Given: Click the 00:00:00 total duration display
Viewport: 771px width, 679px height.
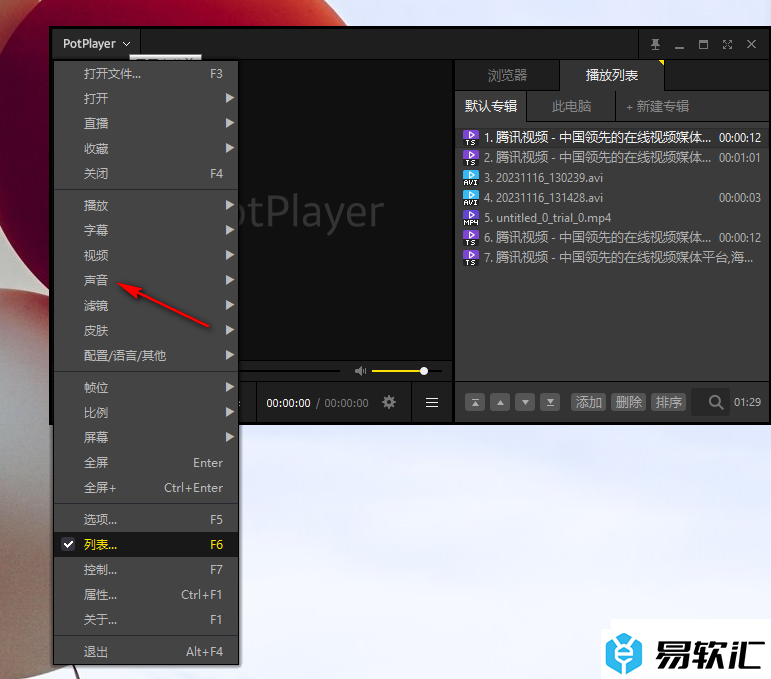Looking at the screenshot, I should click(x=346, y=403).
